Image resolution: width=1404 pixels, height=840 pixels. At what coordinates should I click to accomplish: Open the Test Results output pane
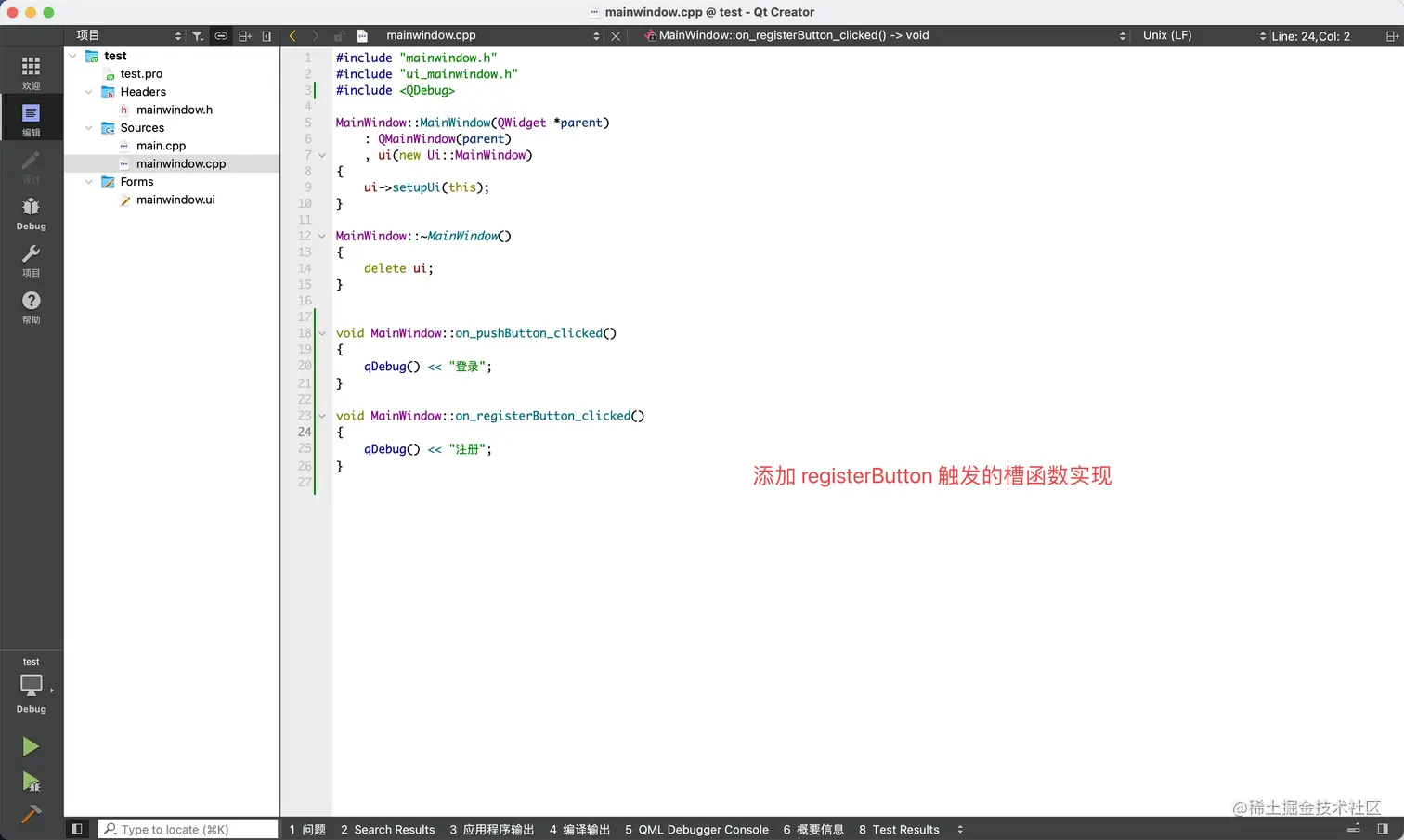click(899, 829)
